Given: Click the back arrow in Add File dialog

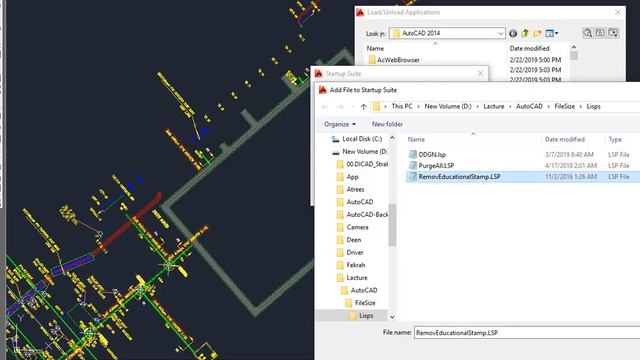Looking at the screenshot, I should click(x=325, y=107).
